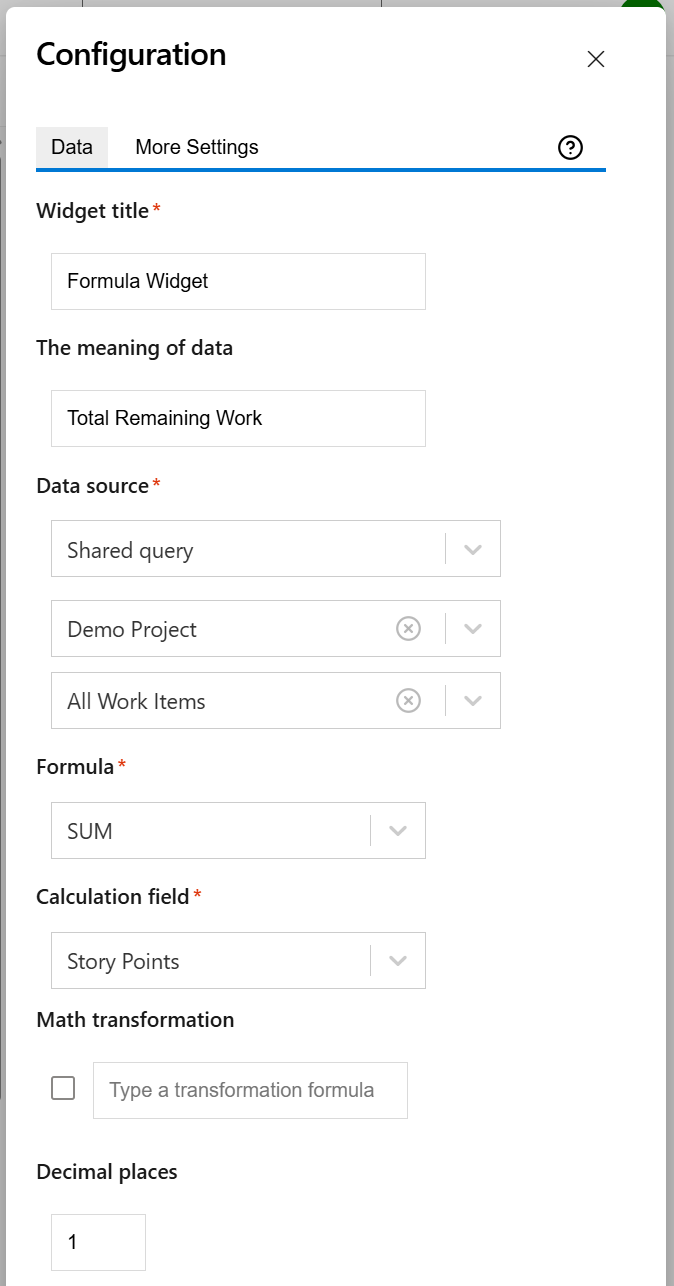Switch to the More Settings tab
The height and width of the screenshot is (1286, 674).
pyautogui.click(x=196, y=147)
